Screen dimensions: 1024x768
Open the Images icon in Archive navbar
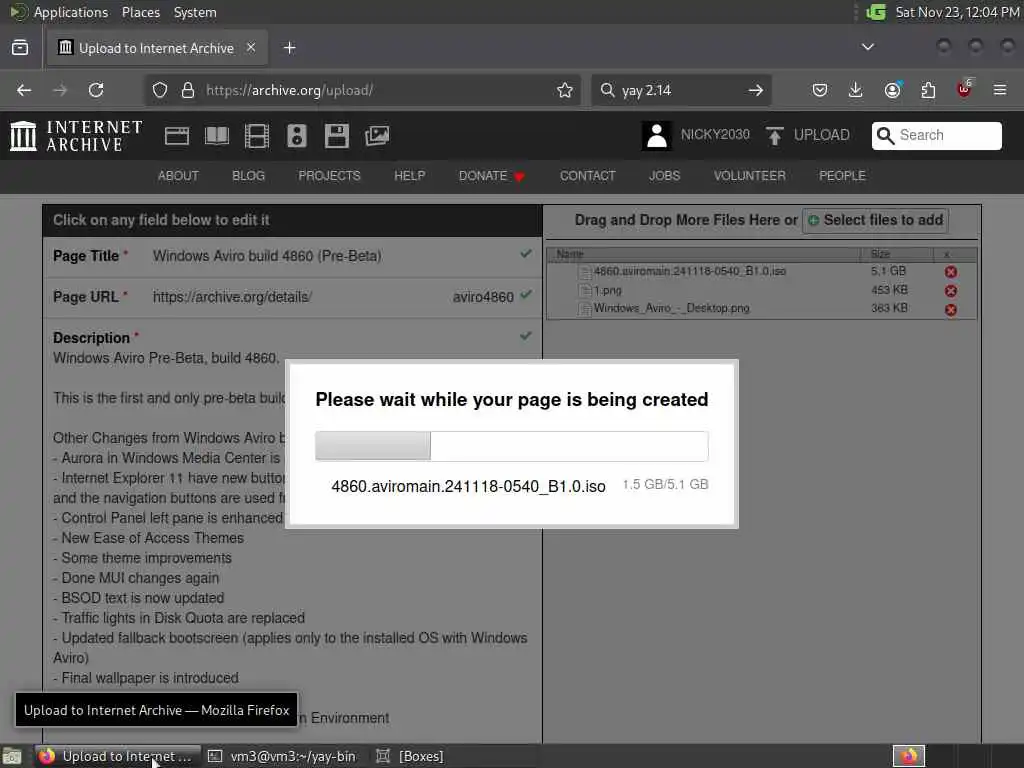(x=377, y=136)
